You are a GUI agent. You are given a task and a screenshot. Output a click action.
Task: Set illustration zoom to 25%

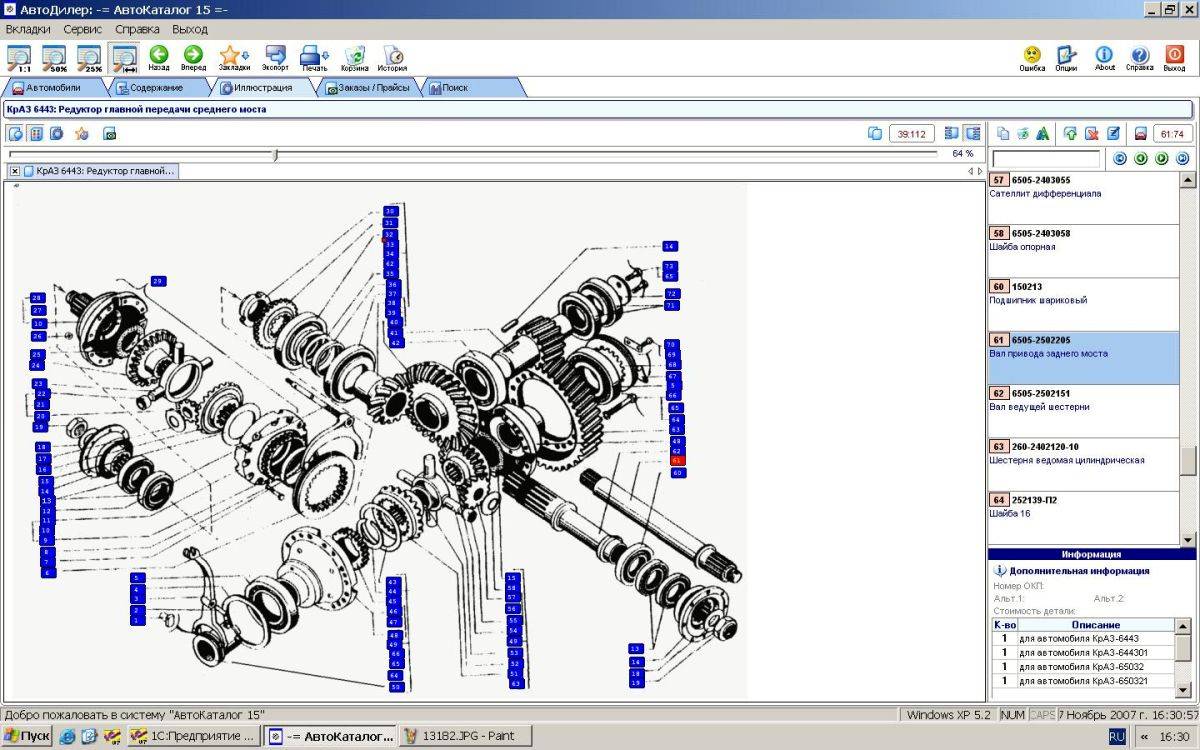(x=90, y=59)
